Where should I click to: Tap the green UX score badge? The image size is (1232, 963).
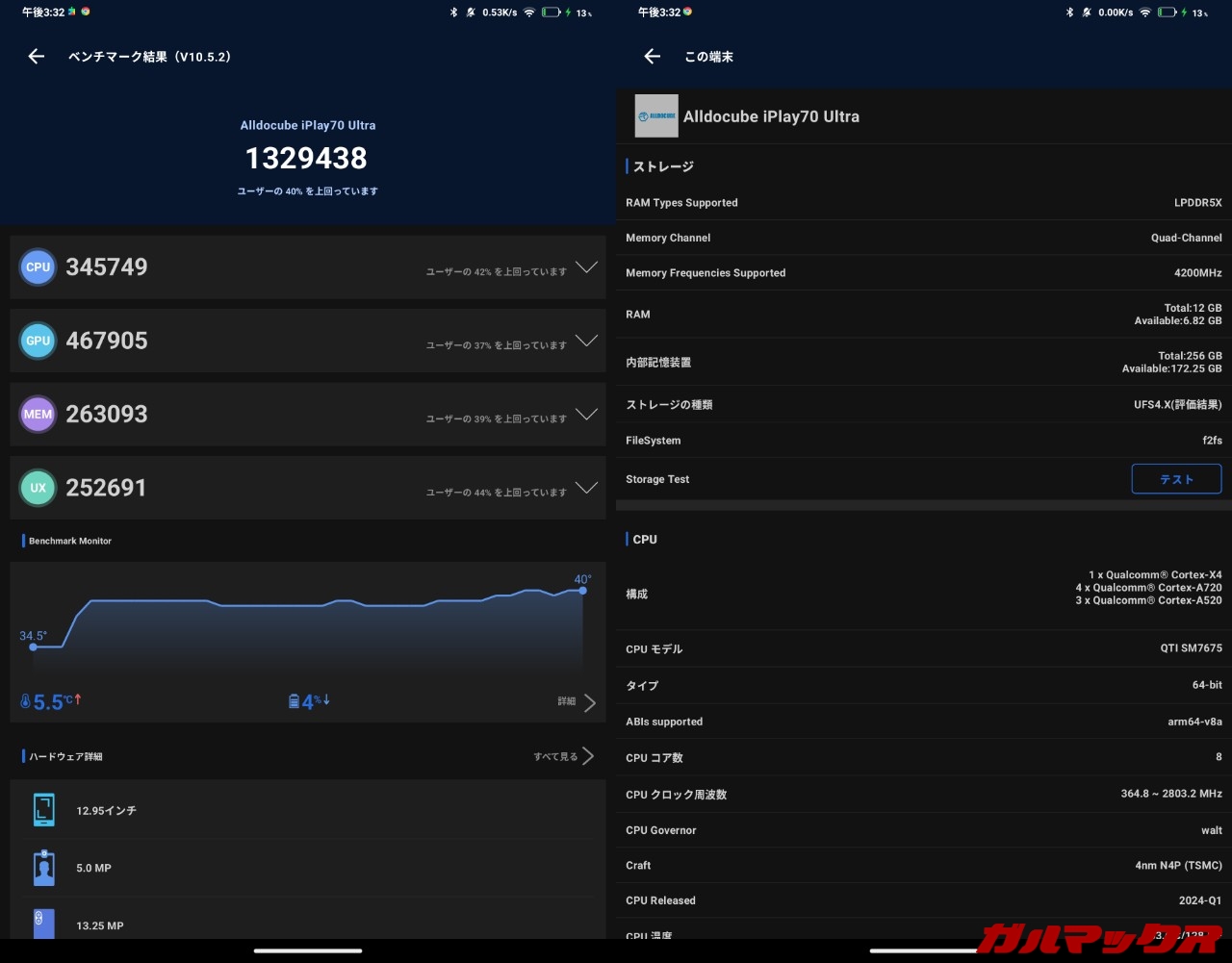pyautogui.click(x=38, y=488)
